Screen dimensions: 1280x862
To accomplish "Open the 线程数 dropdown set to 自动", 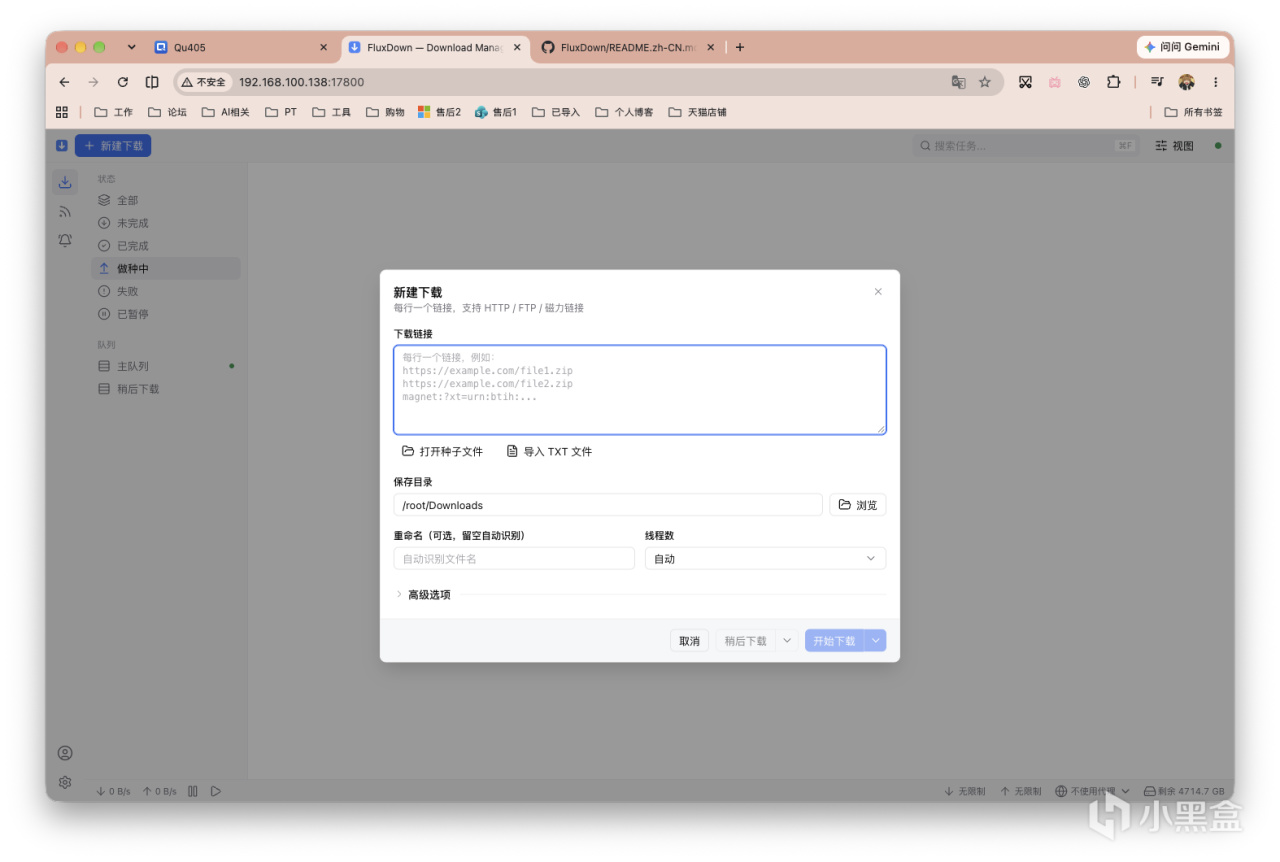I will [765, 558].
